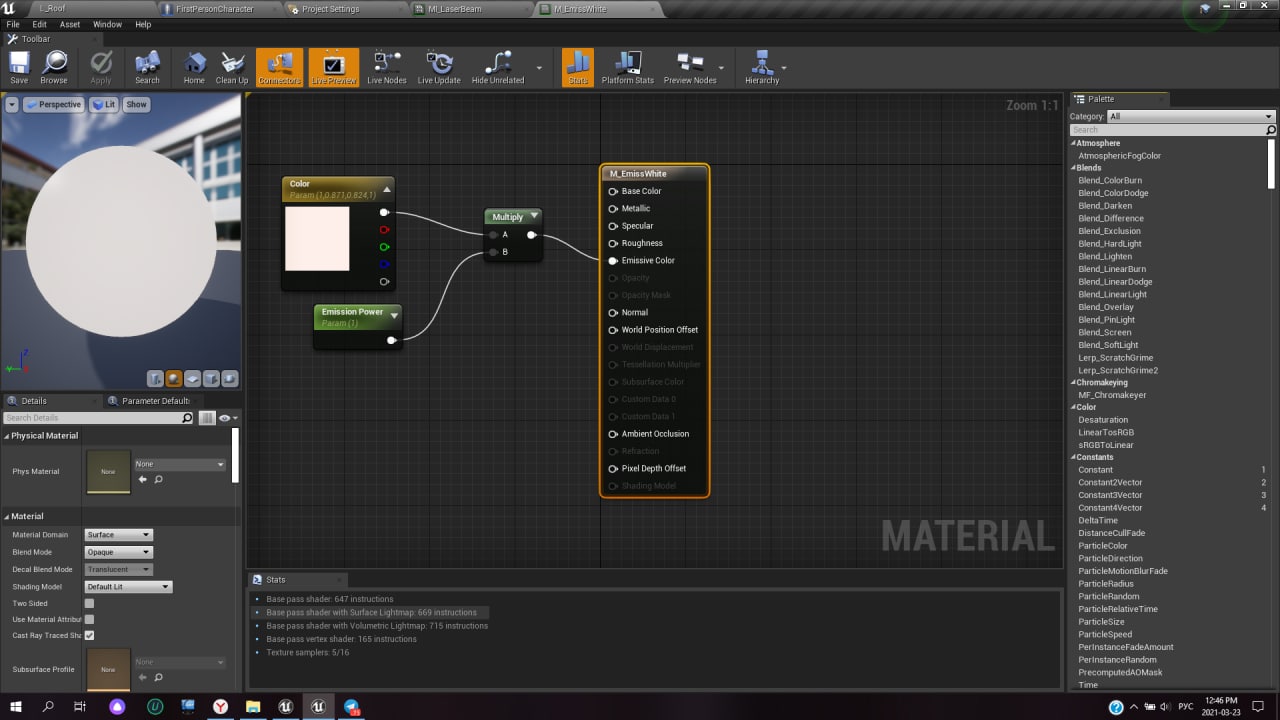Open the Palette Category dropdown

(1190, 116)
